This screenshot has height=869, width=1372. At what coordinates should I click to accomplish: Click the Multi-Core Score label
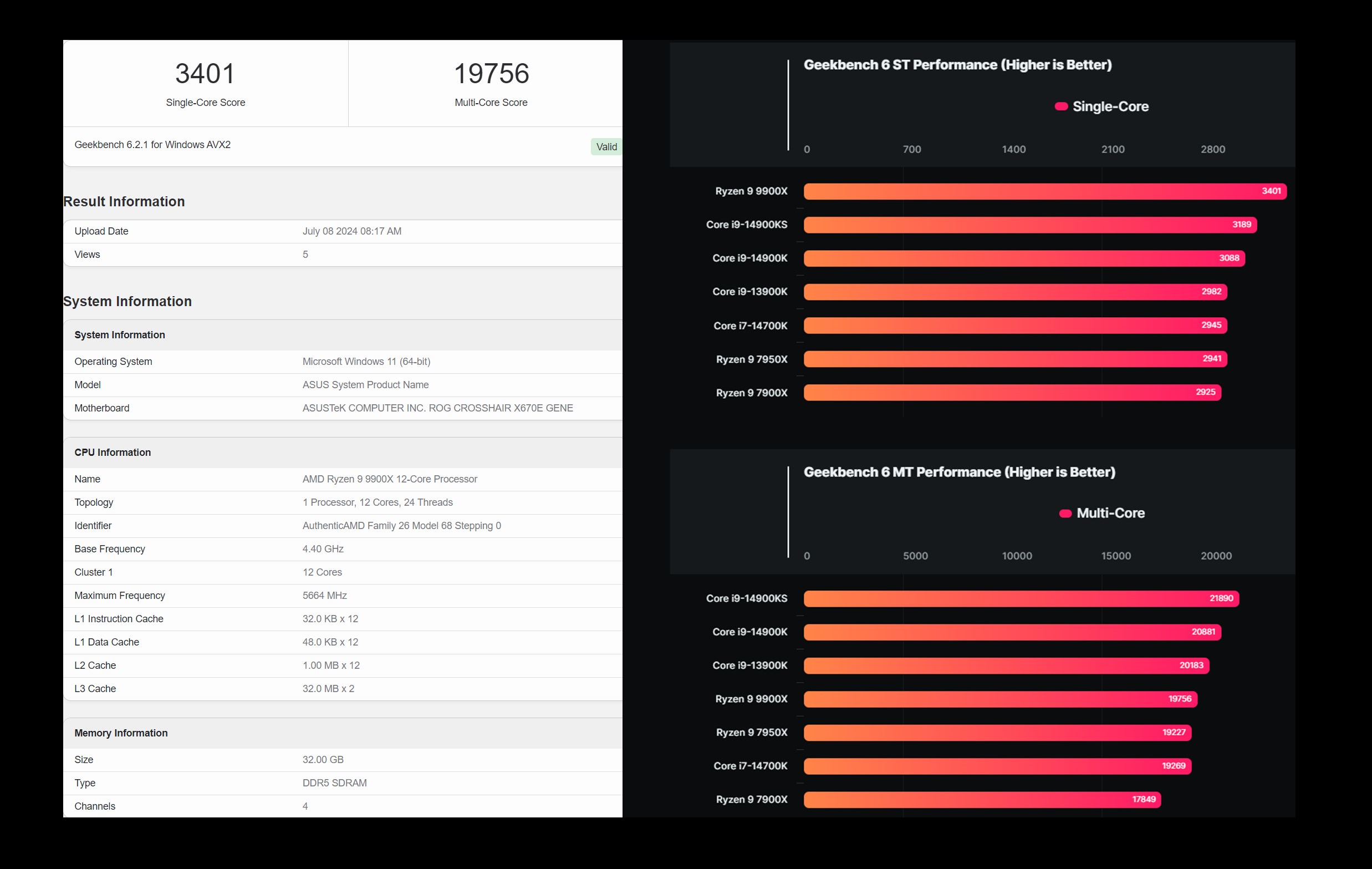[491, 103]
